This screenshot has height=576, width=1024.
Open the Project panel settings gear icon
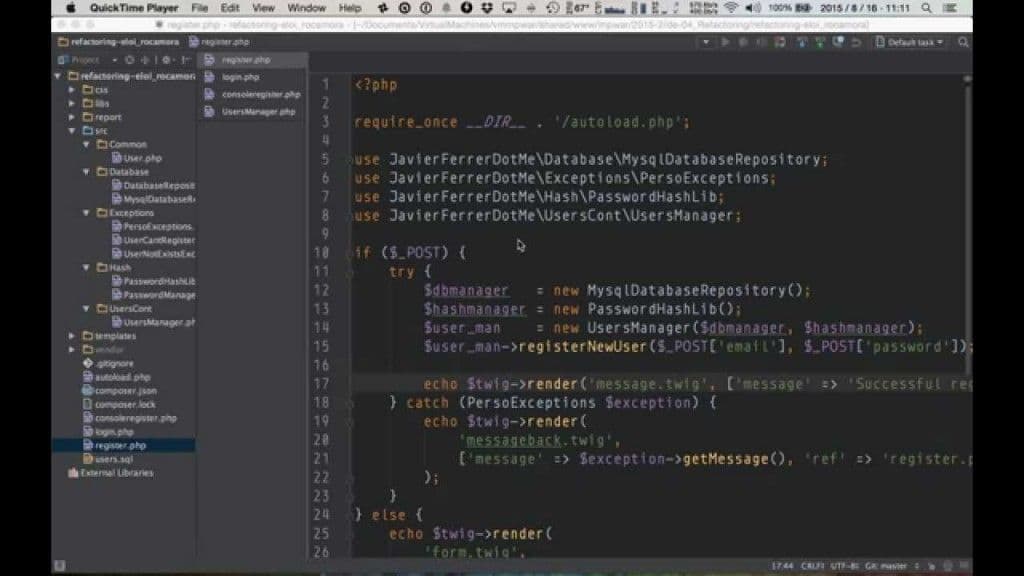[168, 59]
